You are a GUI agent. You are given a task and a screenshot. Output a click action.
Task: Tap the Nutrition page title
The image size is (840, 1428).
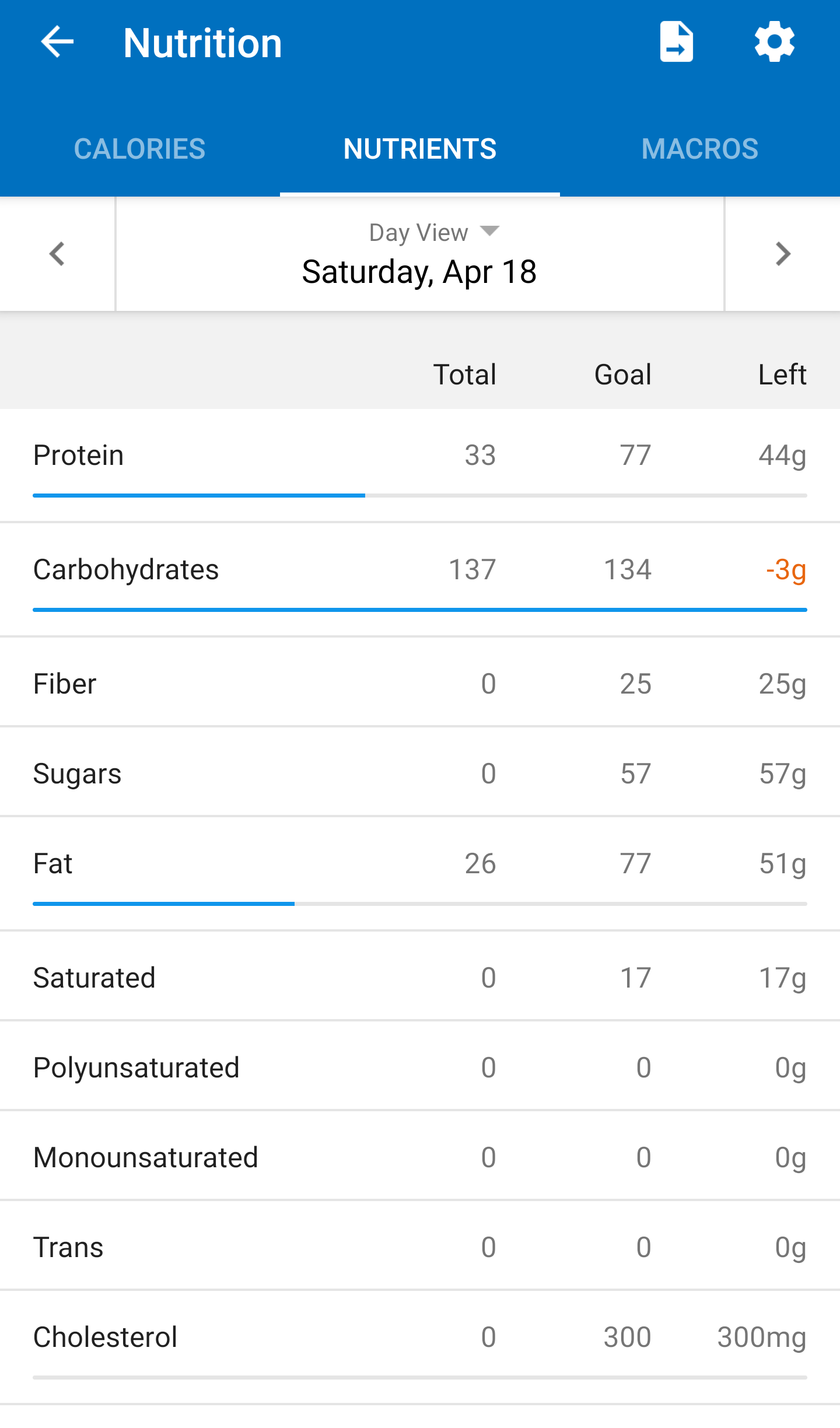pos(202,43)
